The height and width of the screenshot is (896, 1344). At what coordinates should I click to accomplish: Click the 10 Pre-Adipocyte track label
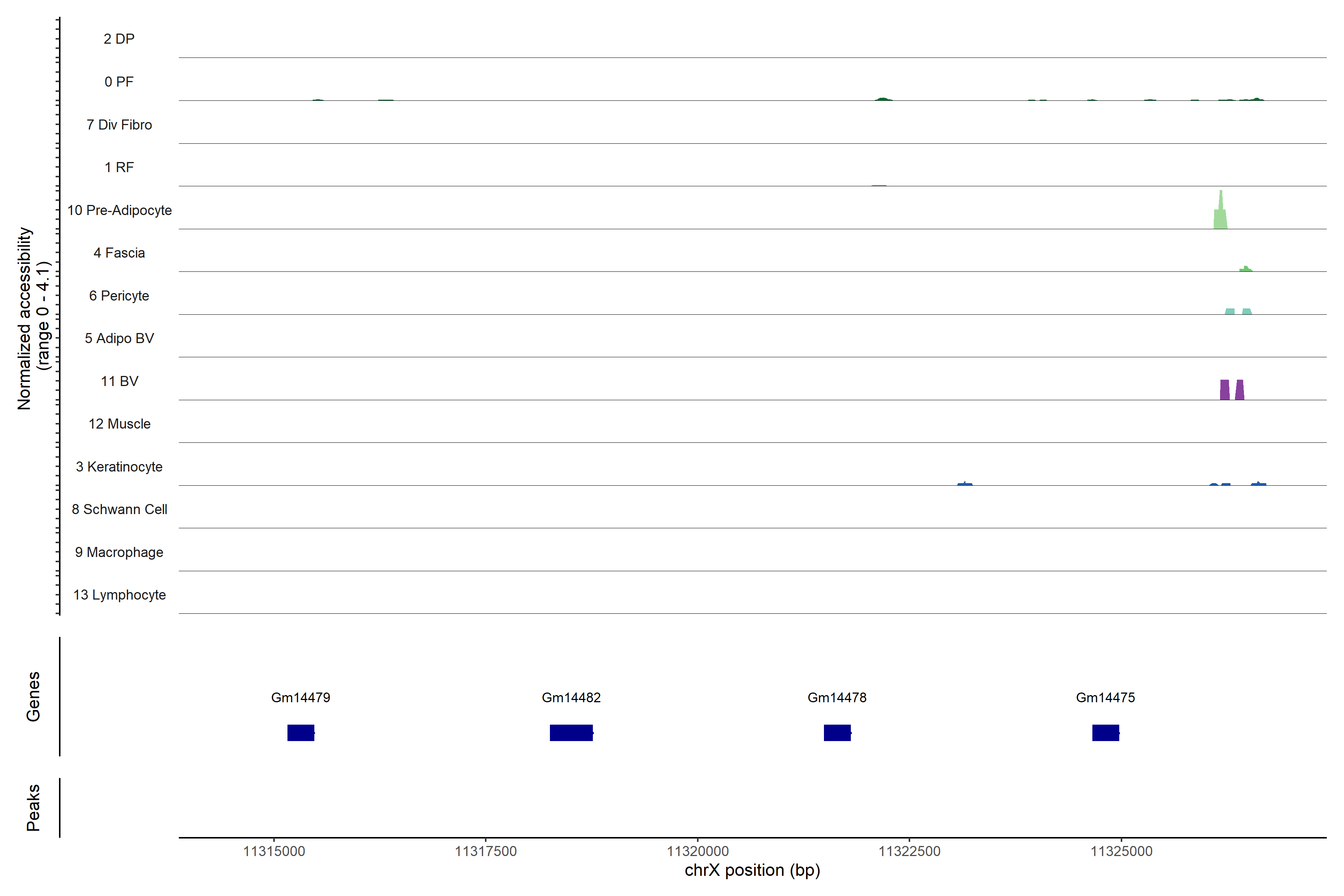[119, 210]
